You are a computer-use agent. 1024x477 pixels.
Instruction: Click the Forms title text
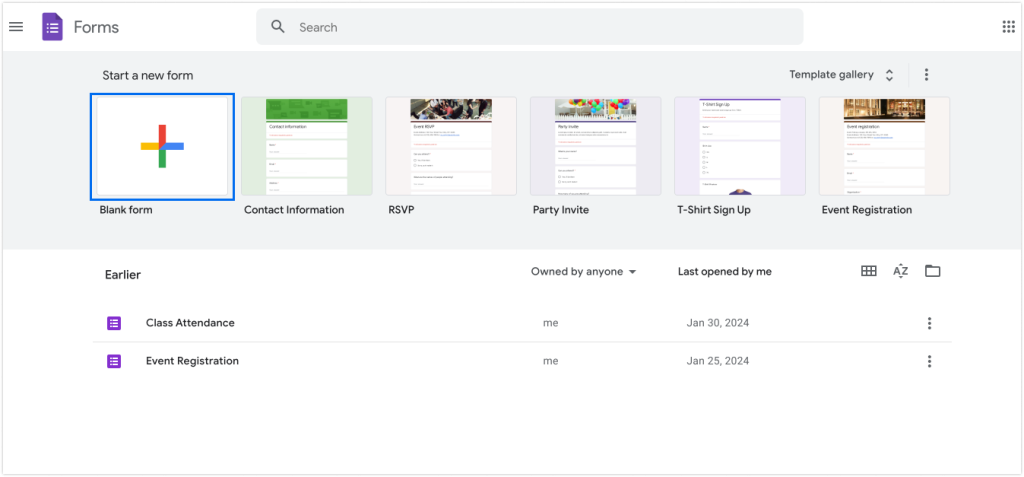[96, 27]
